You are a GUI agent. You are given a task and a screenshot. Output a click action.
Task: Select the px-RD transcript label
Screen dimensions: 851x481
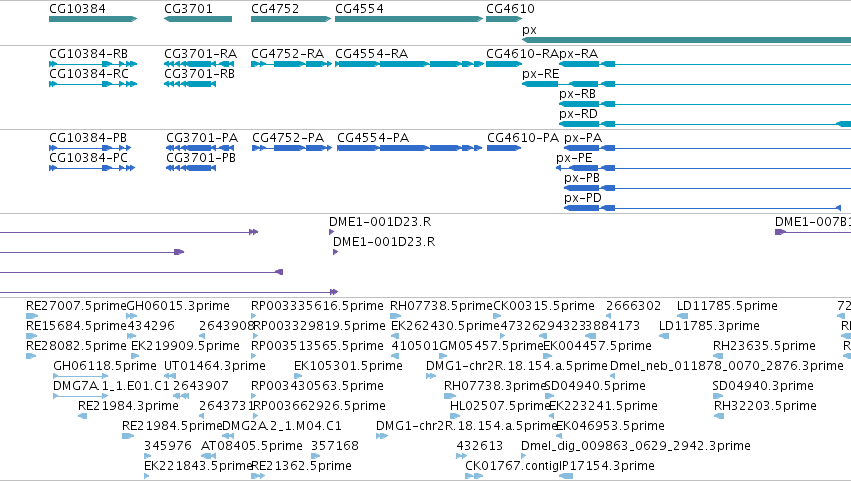[x=578, y=114]
